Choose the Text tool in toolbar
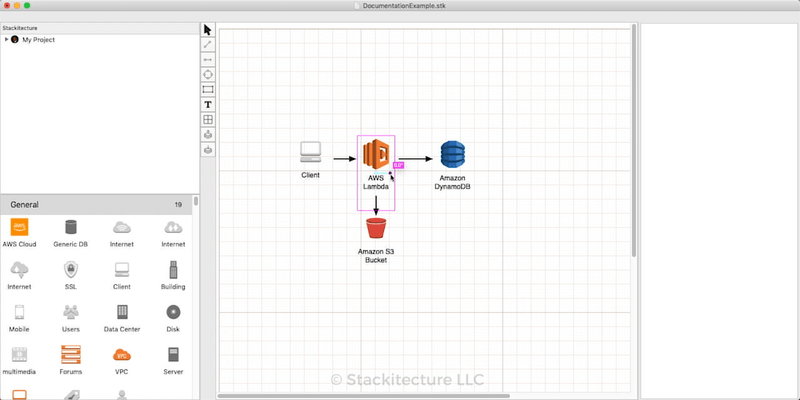Image resolution: width=800 pixels, height=400 pixels. point(208,104)
